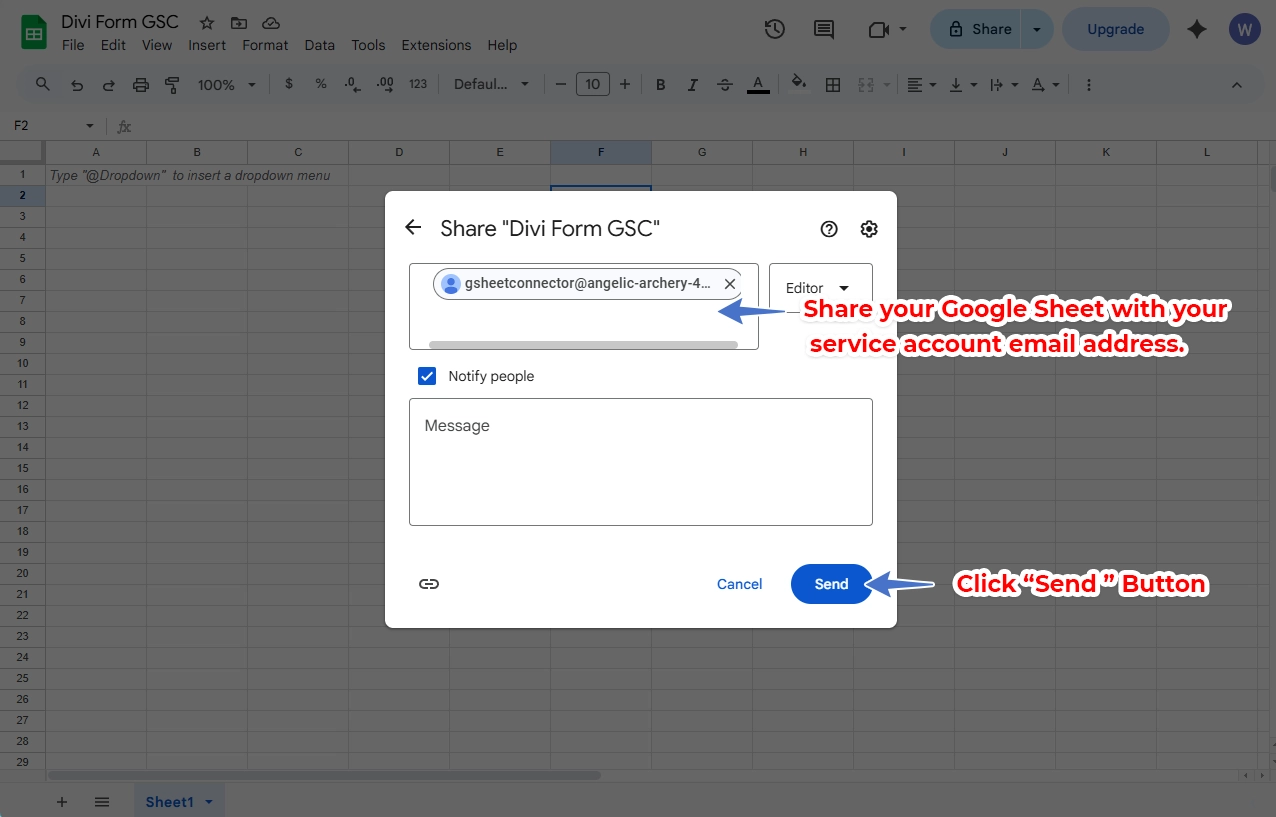Remove the gsheetconnector service account chip
The height and width of the screenshot is (817, 1276).
(x=730, y=283)
